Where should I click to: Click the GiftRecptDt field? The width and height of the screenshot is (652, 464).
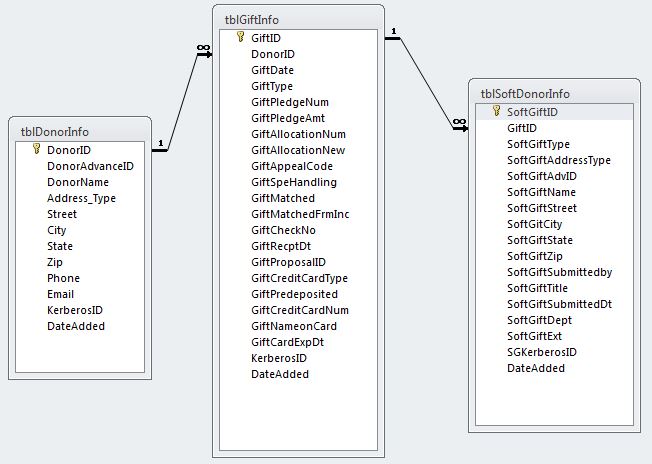[x=298, y=246]
